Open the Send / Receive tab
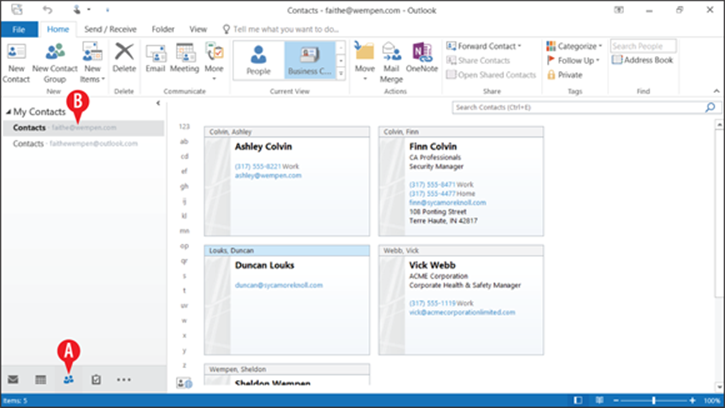Viewport: 725px width, 408px height. 110,29
